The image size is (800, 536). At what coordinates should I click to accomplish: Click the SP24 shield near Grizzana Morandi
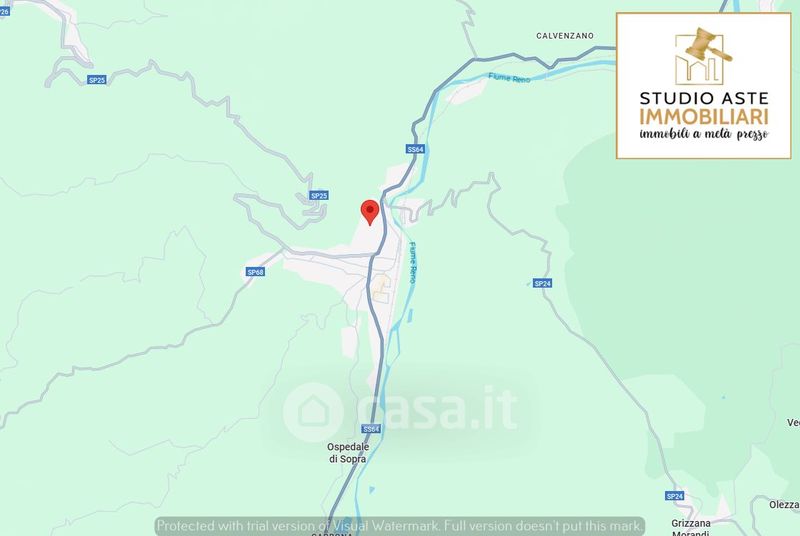[674, 496]
